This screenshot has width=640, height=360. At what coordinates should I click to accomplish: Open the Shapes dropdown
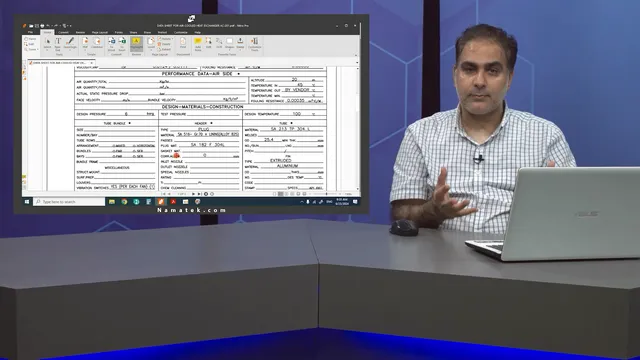[229, 43]
